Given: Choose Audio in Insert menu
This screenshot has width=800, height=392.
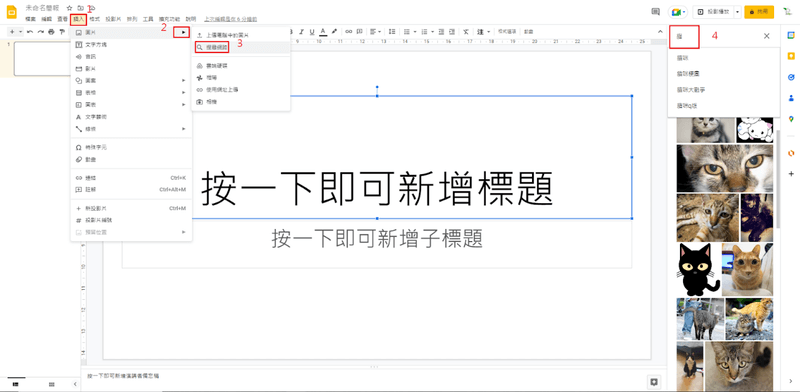Looking at the screenshot, I should click(x=131, y=57).
